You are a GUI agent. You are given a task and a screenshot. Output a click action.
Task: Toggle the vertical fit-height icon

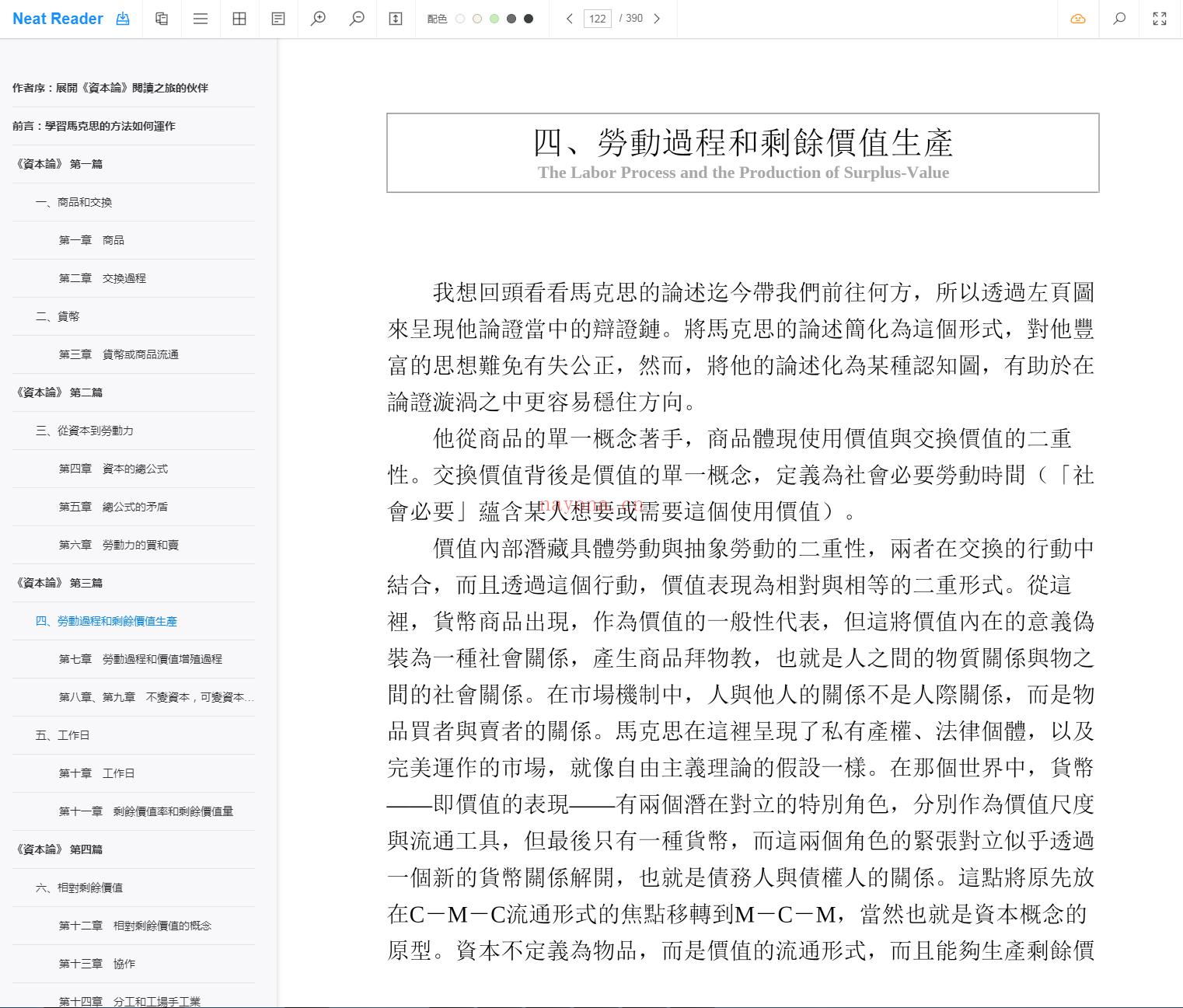396,19
